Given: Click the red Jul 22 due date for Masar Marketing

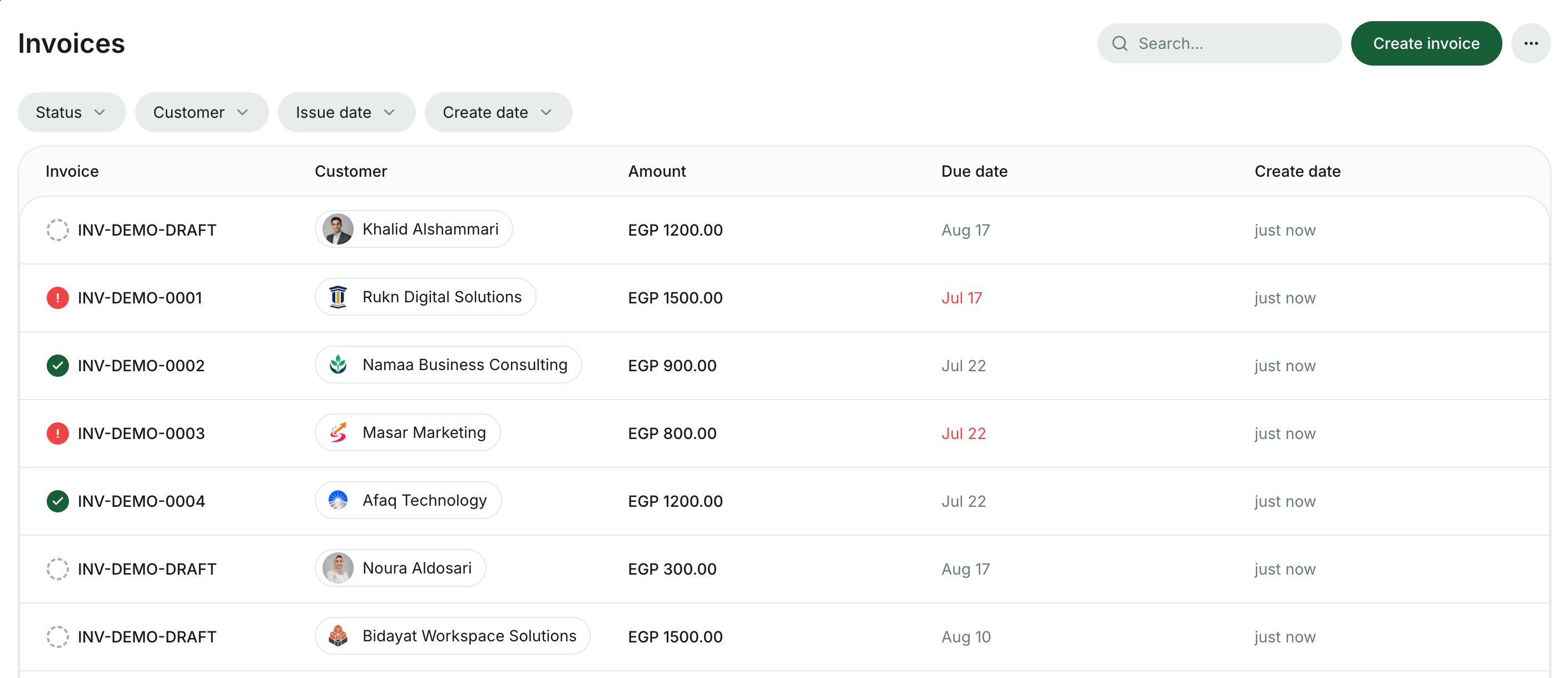Looking at the screenshot, I should pyautogui.click(x=964, y=433).
